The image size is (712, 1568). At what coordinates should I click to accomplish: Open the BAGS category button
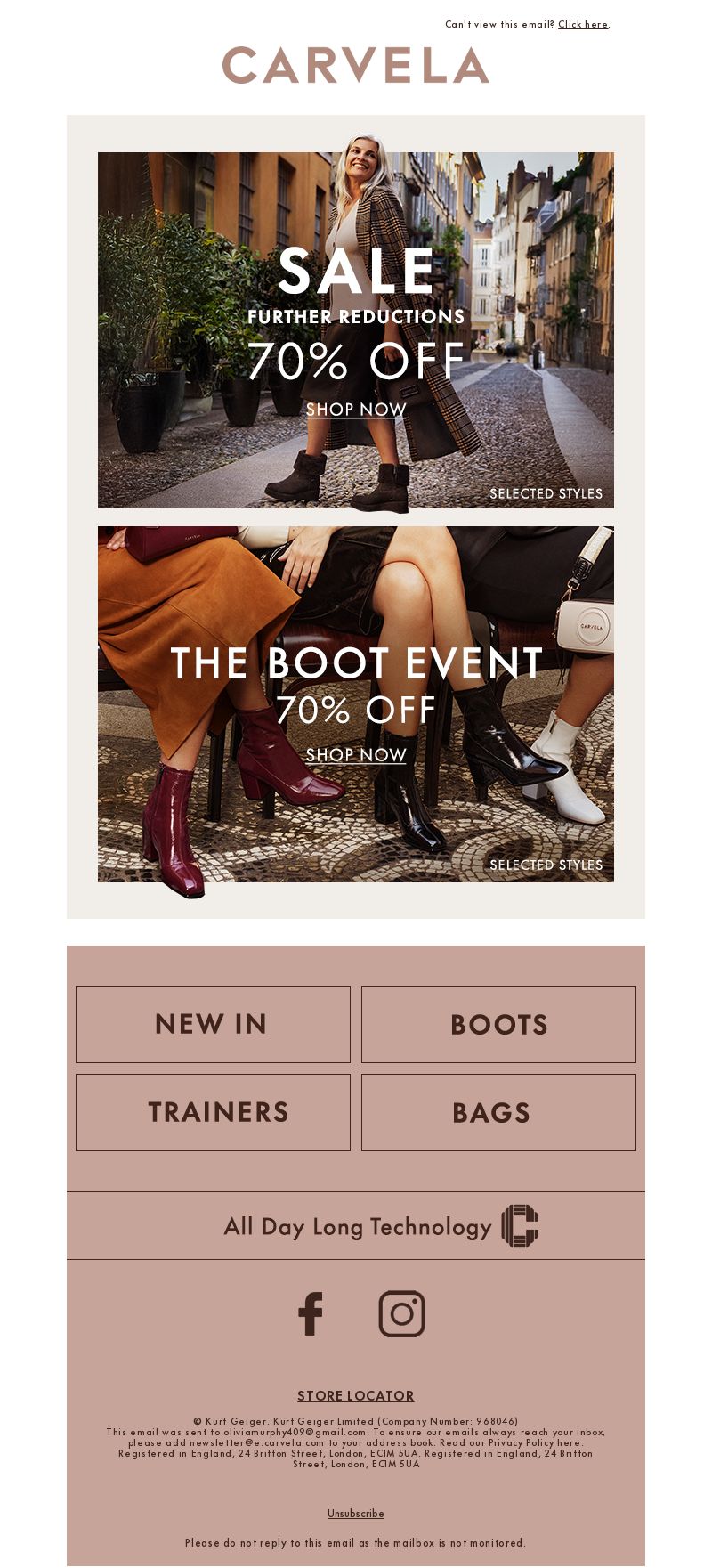pyautogui.click(x=498, y=1112)
